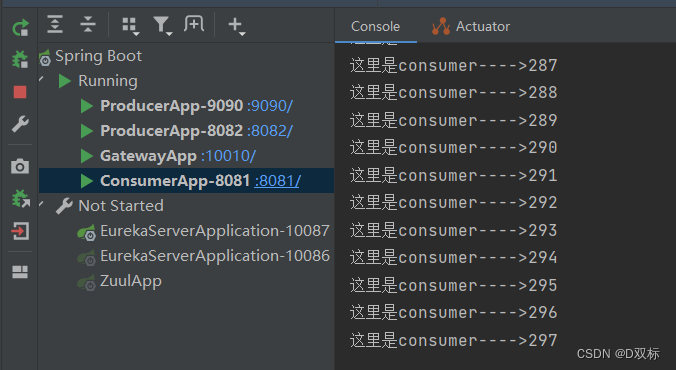676x370 pixels.
Task: Click the Spring Boot node icon
Action: [45, 57]
